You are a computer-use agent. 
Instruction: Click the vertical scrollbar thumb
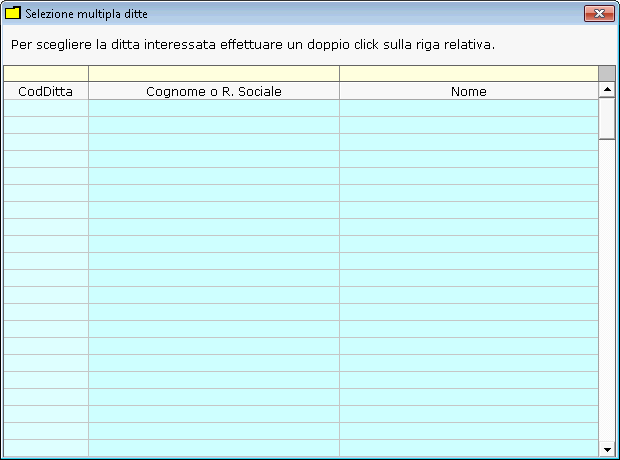coord(606,118)
